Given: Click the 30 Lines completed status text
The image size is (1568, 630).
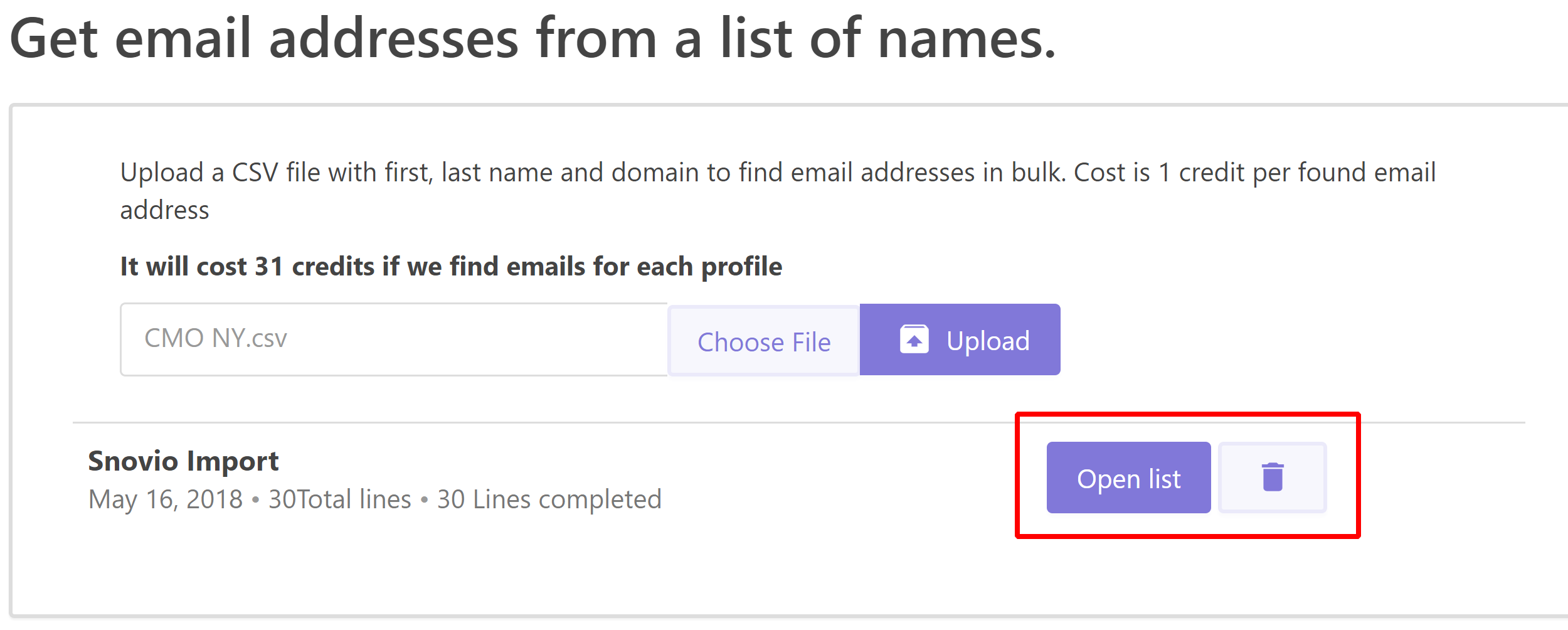Looking at the screenshot, I should [549, 499].
